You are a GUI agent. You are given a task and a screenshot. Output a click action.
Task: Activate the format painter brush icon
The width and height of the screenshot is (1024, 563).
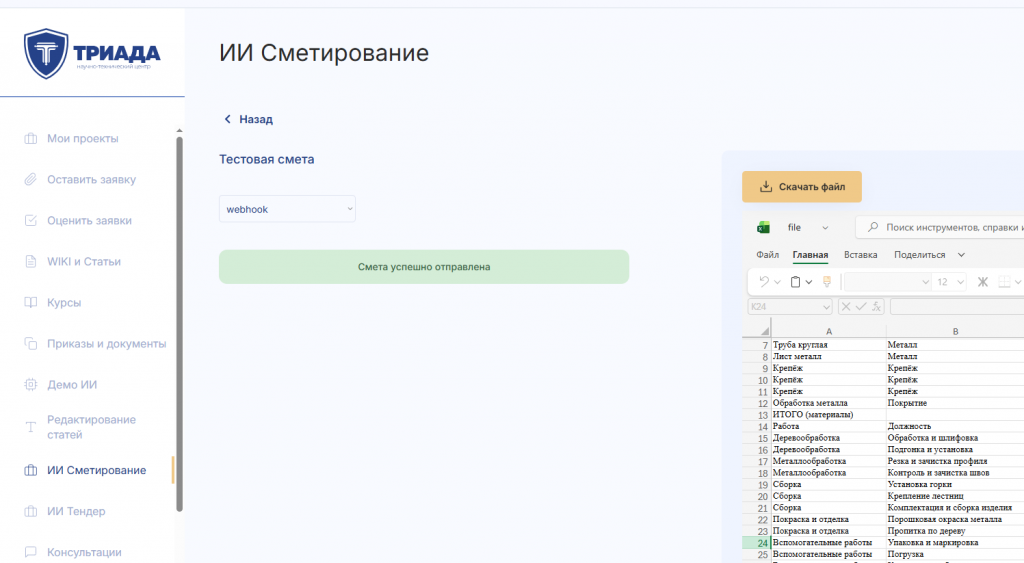coord(827,282)
